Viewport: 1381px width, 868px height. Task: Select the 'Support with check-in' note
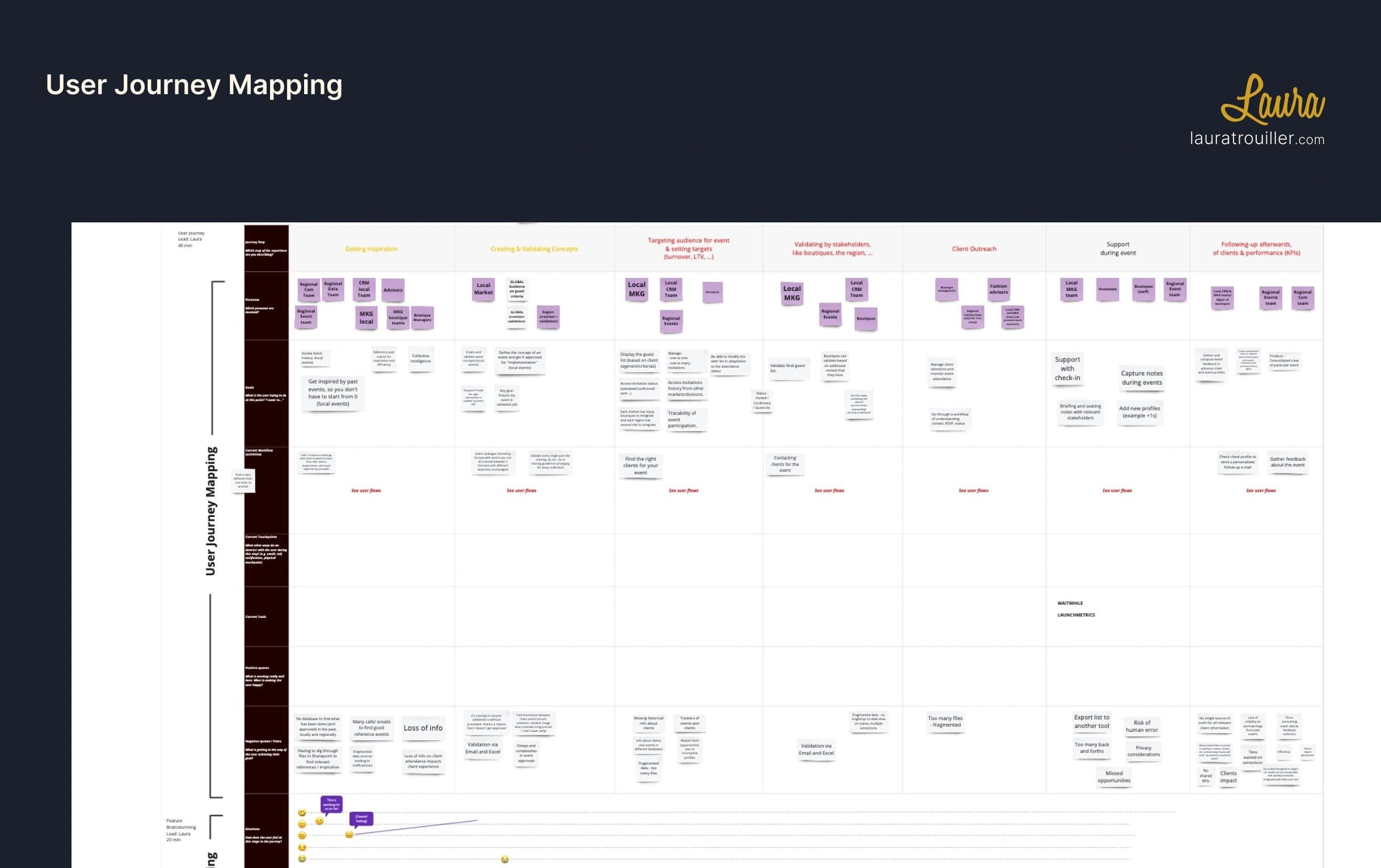coord(1067,369)
